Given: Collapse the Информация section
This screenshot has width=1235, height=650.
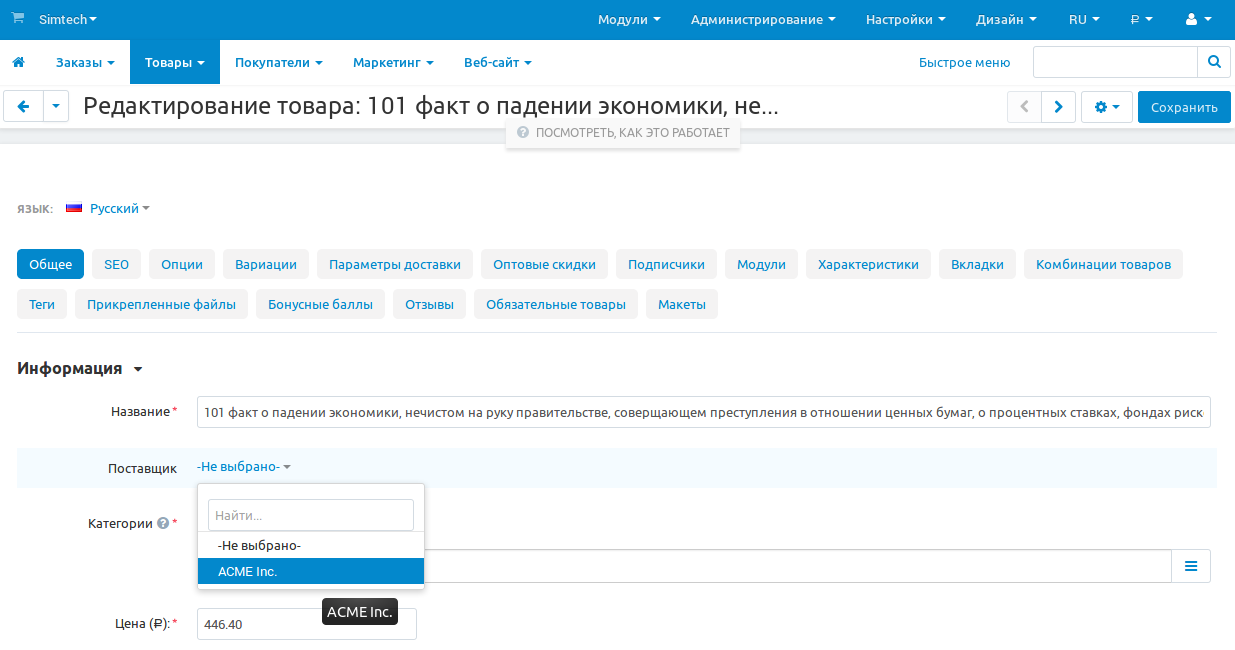Looking at the screenshot, I should coord(137,369).
